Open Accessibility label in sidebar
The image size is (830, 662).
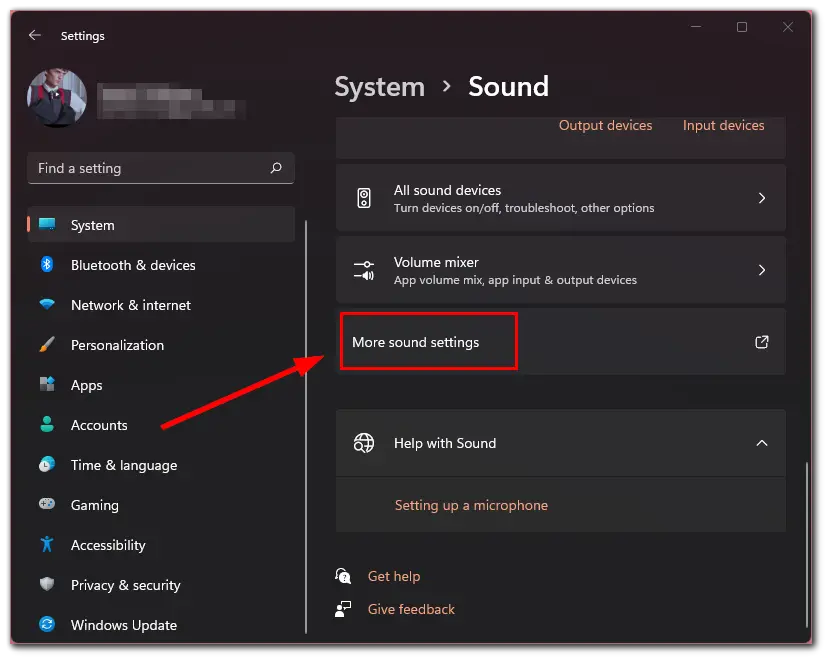click(x=108, y=546)
